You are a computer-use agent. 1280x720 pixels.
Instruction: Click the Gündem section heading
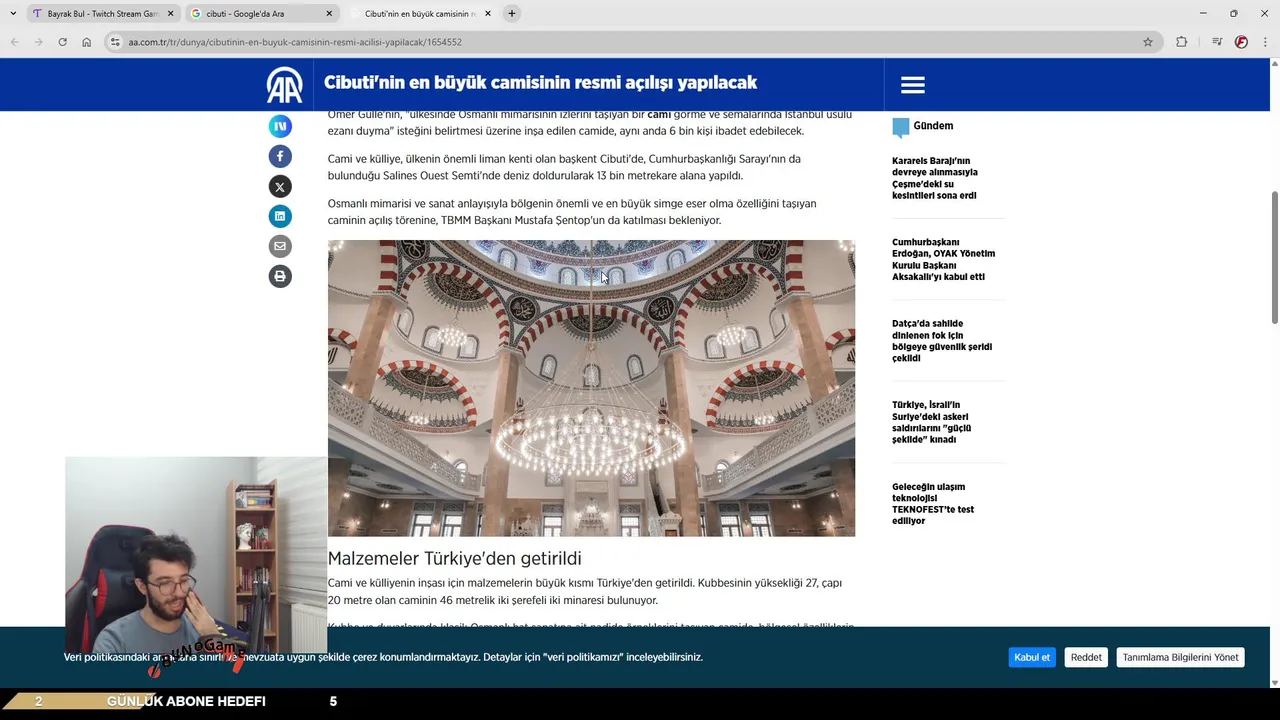[x=933, y=126]
